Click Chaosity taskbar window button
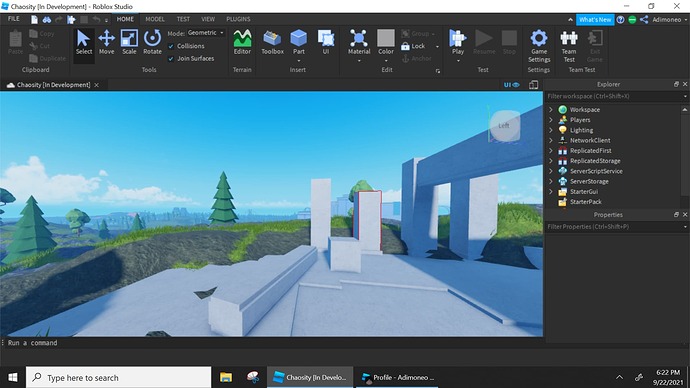 click(310, 377)
